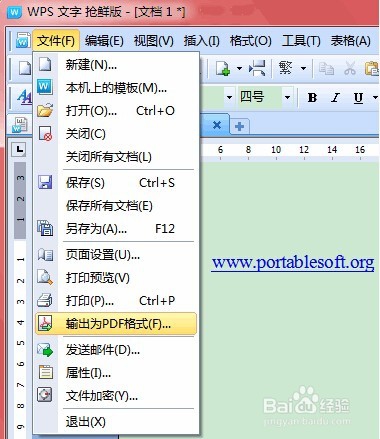Open the 格式(O) menu
This screenshot has width=380, height=439.
[251, 41]
